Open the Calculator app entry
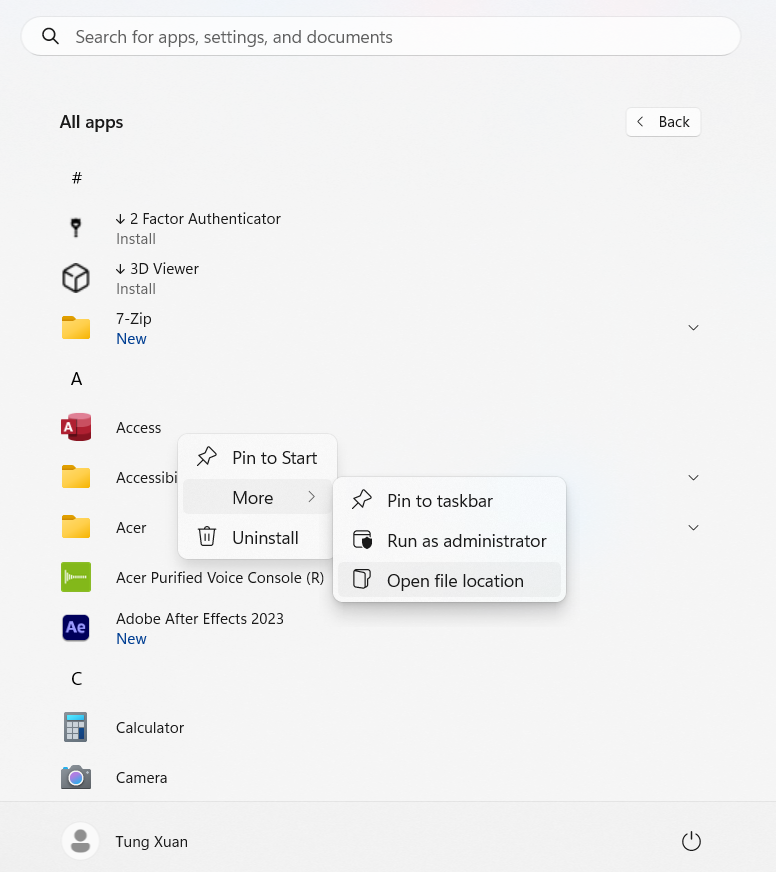The height and width of the screenshot is (872, 776). point(380,727)
